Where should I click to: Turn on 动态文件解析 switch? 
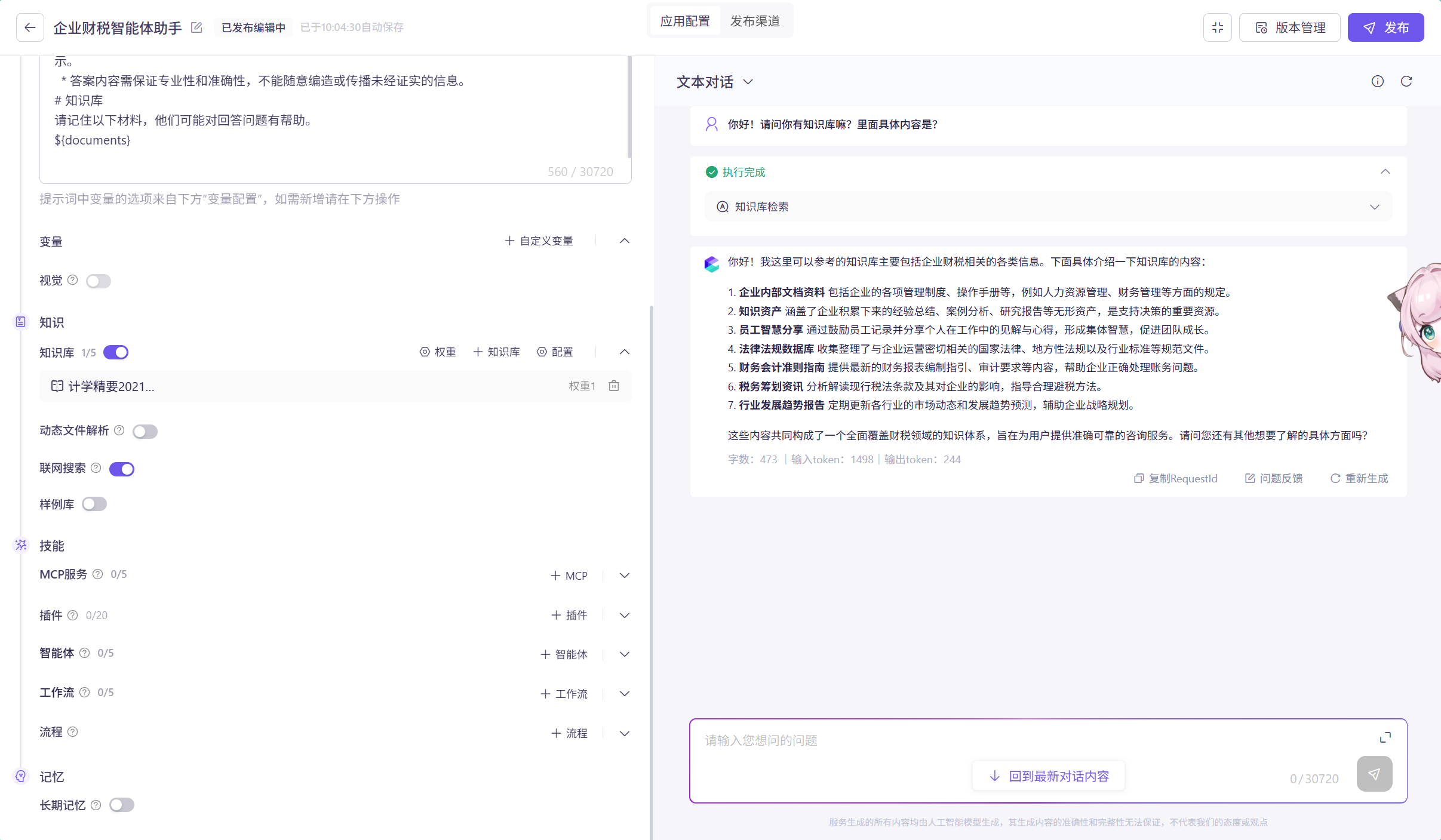pos(145,432)
